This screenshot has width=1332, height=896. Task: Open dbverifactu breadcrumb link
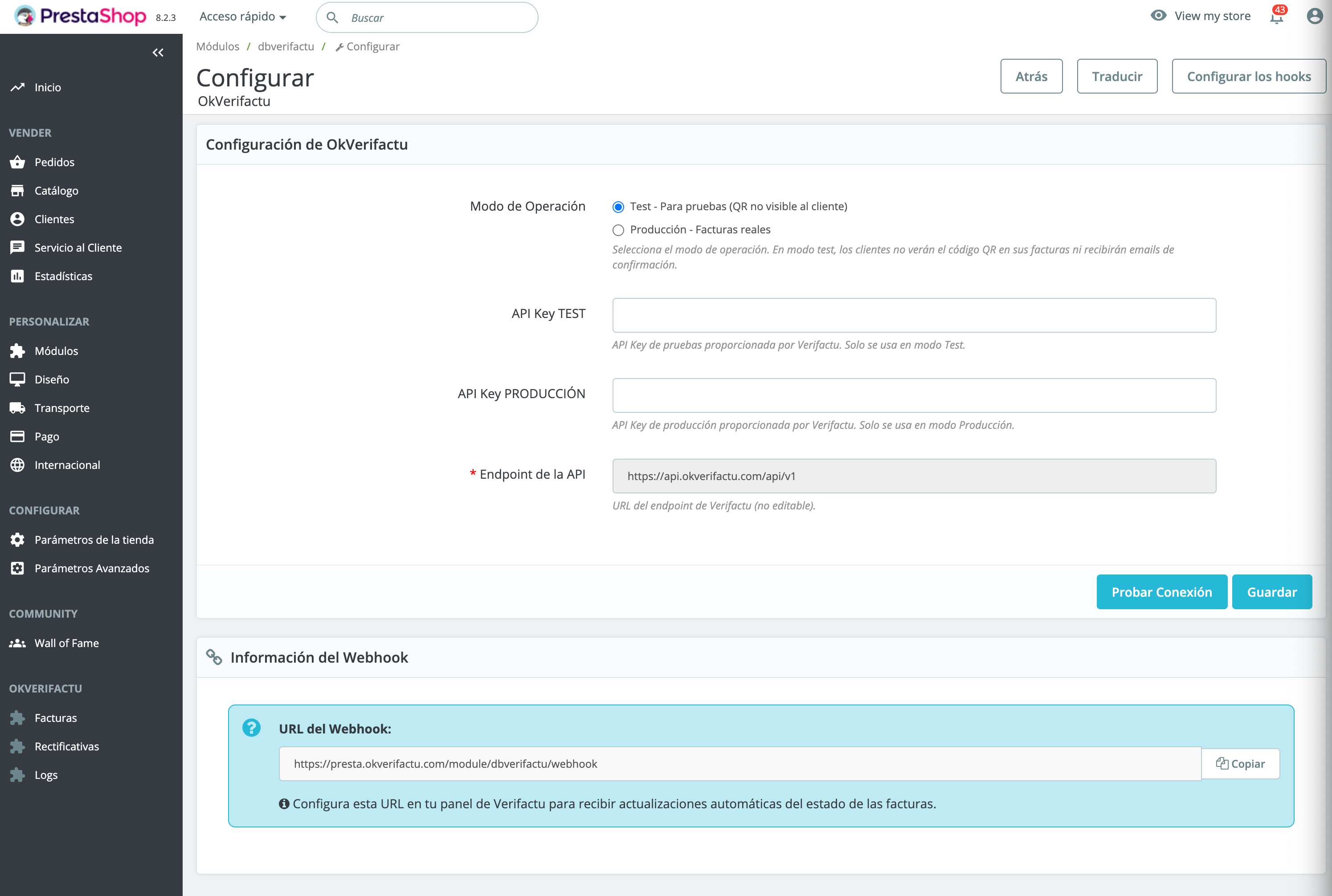pyautogui.click(x=286, y=46)
